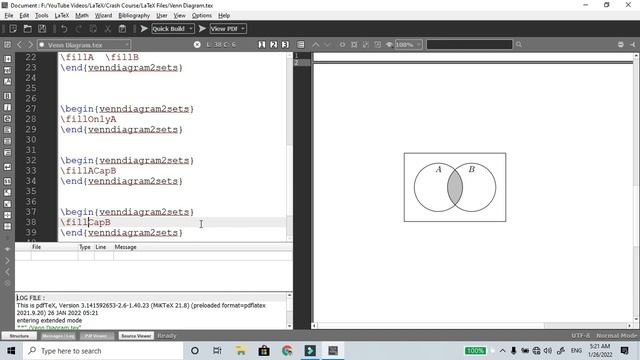The image size is (640, 360).
Task: Cut selection with scissors icon
Action: (108, 29)
